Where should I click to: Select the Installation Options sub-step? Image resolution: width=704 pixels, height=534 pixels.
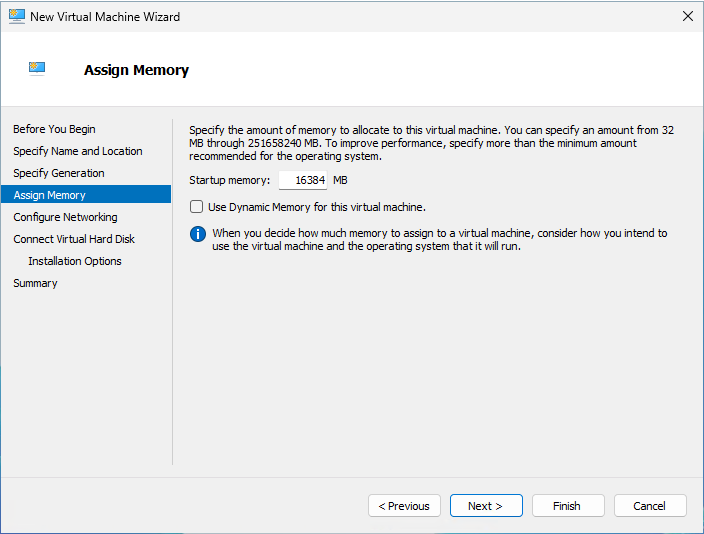point(75,261)
